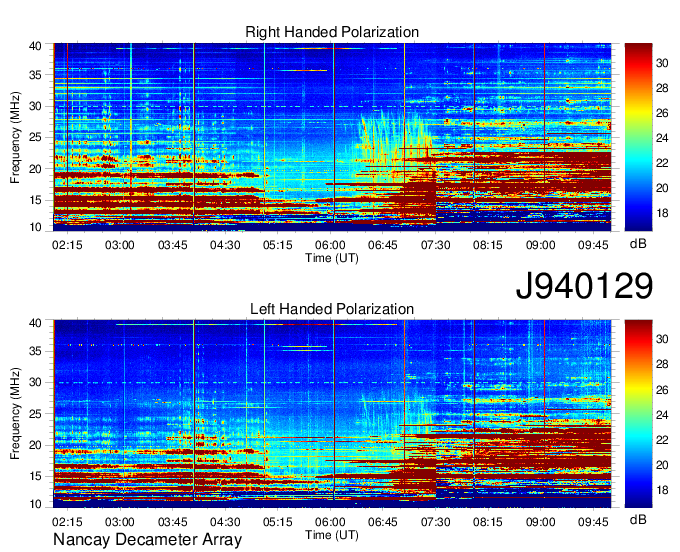Click the 24 dB tick on Left Handed color bar
The image size is (680, 552).
pyautogui.click(x=662, y=415)
